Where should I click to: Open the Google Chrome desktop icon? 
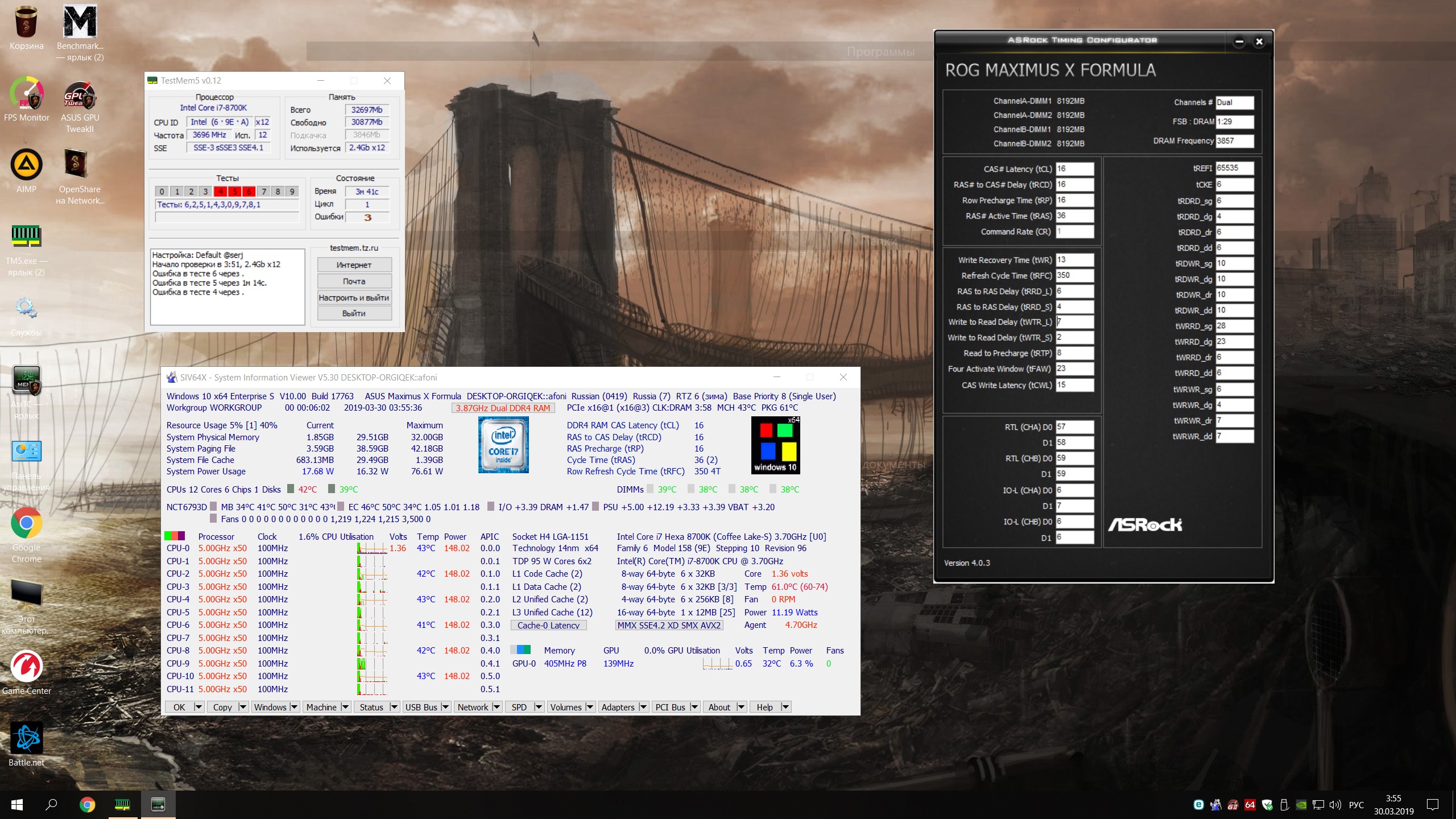coord(26,523)
